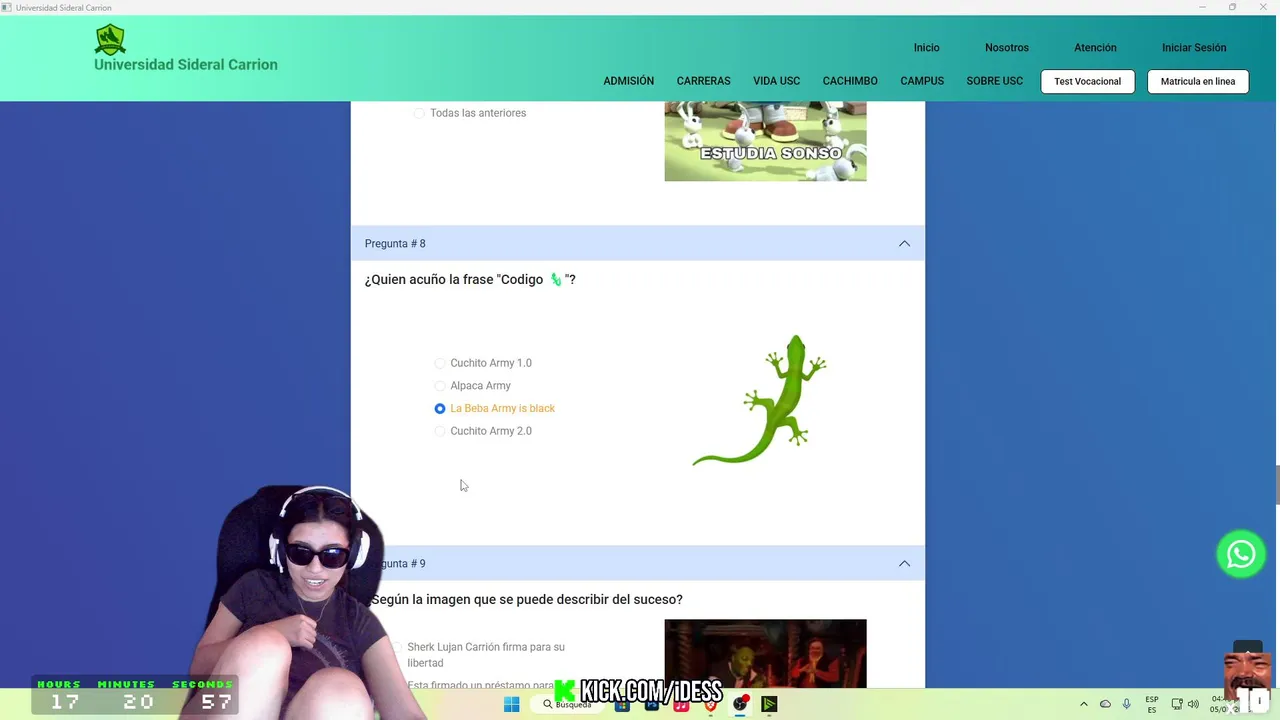Click the Universidad Sideral Carrion title text
The image size is (1280, 720).
coord(186,65)
